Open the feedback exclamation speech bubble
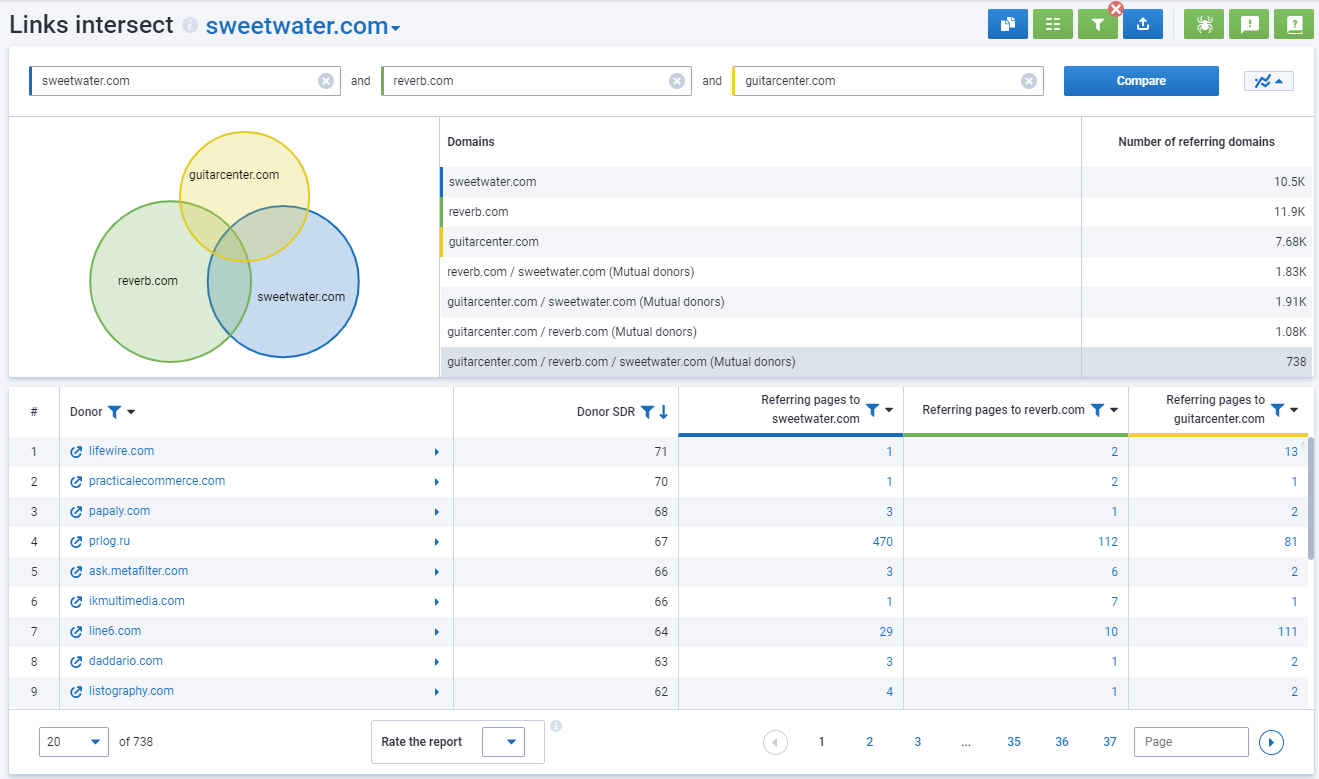Image resolution: width=1319 pixels, height=779 pixels. [1249, 24]
